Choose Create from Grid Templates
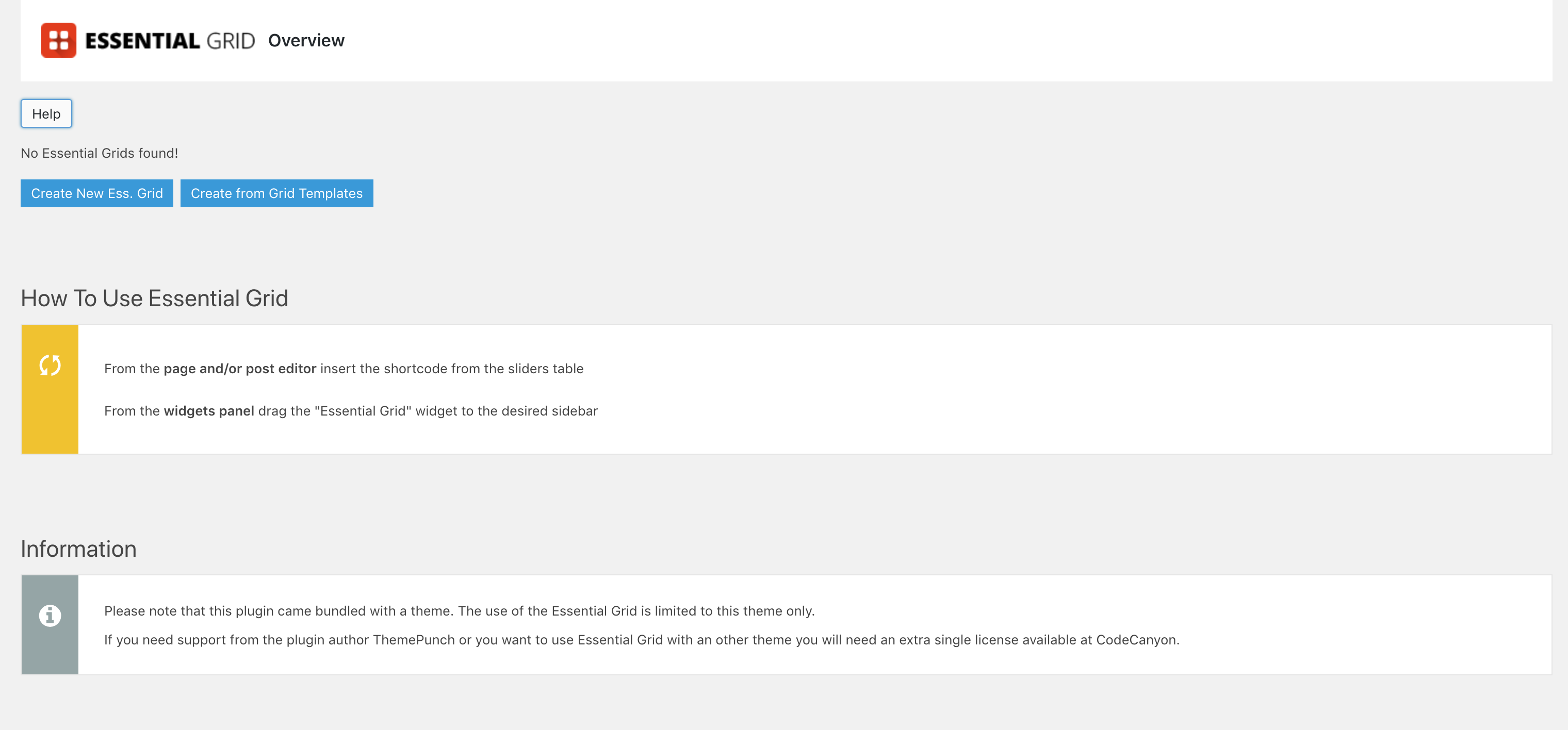The height and width of the screenshot is (730, 1568). [x=276, y=193]
